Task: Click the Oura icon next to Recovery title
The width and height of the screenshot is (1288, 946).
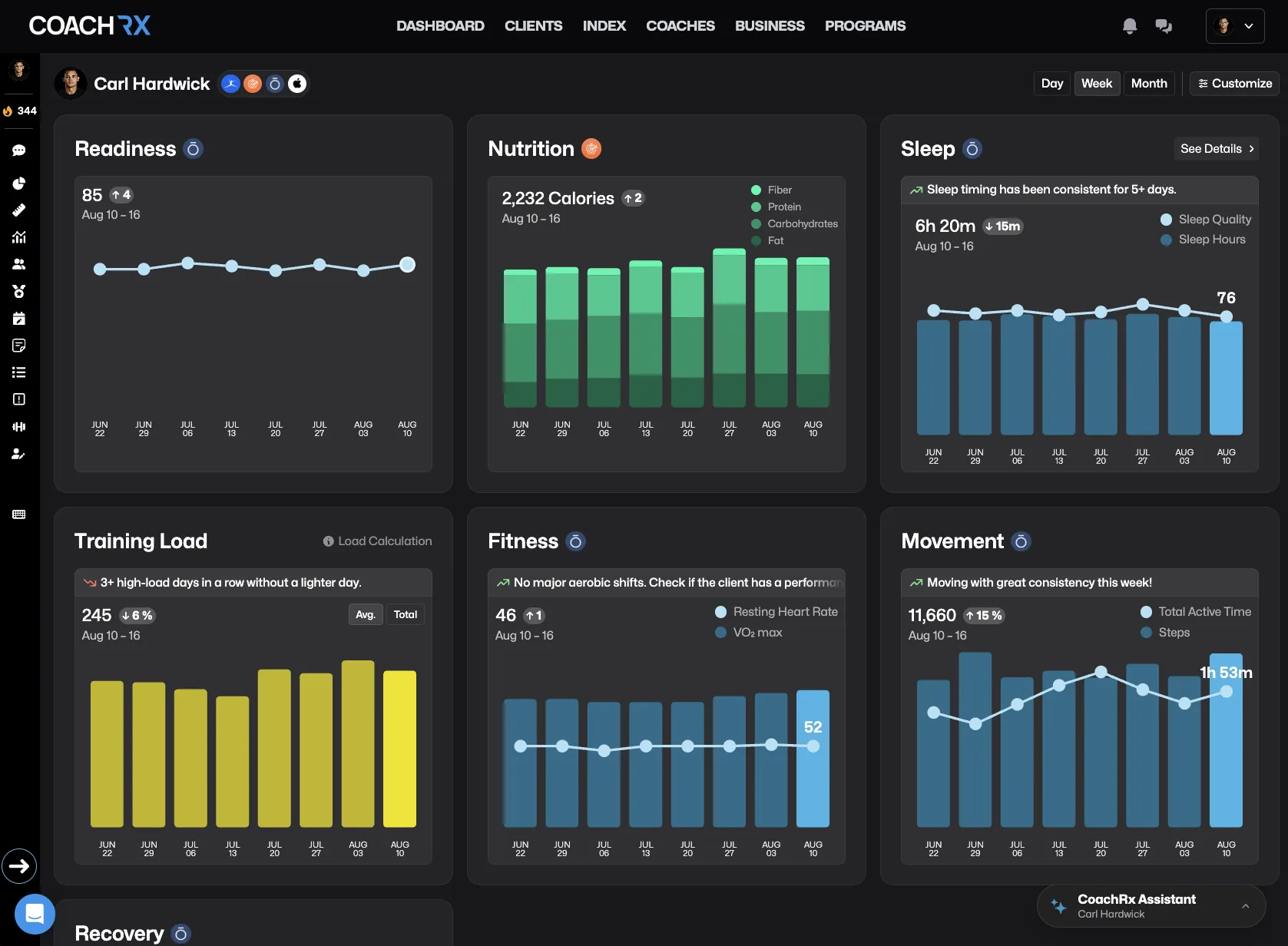Action: [x=180, y=934]
